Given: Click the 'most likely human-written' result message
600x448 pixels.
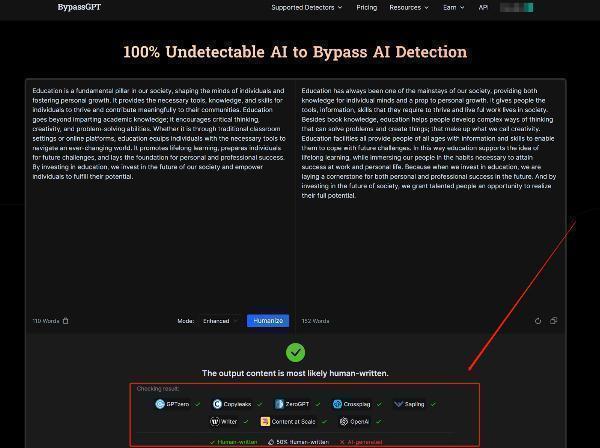Looking at the screenshot, I should click(x=295, y=373).
